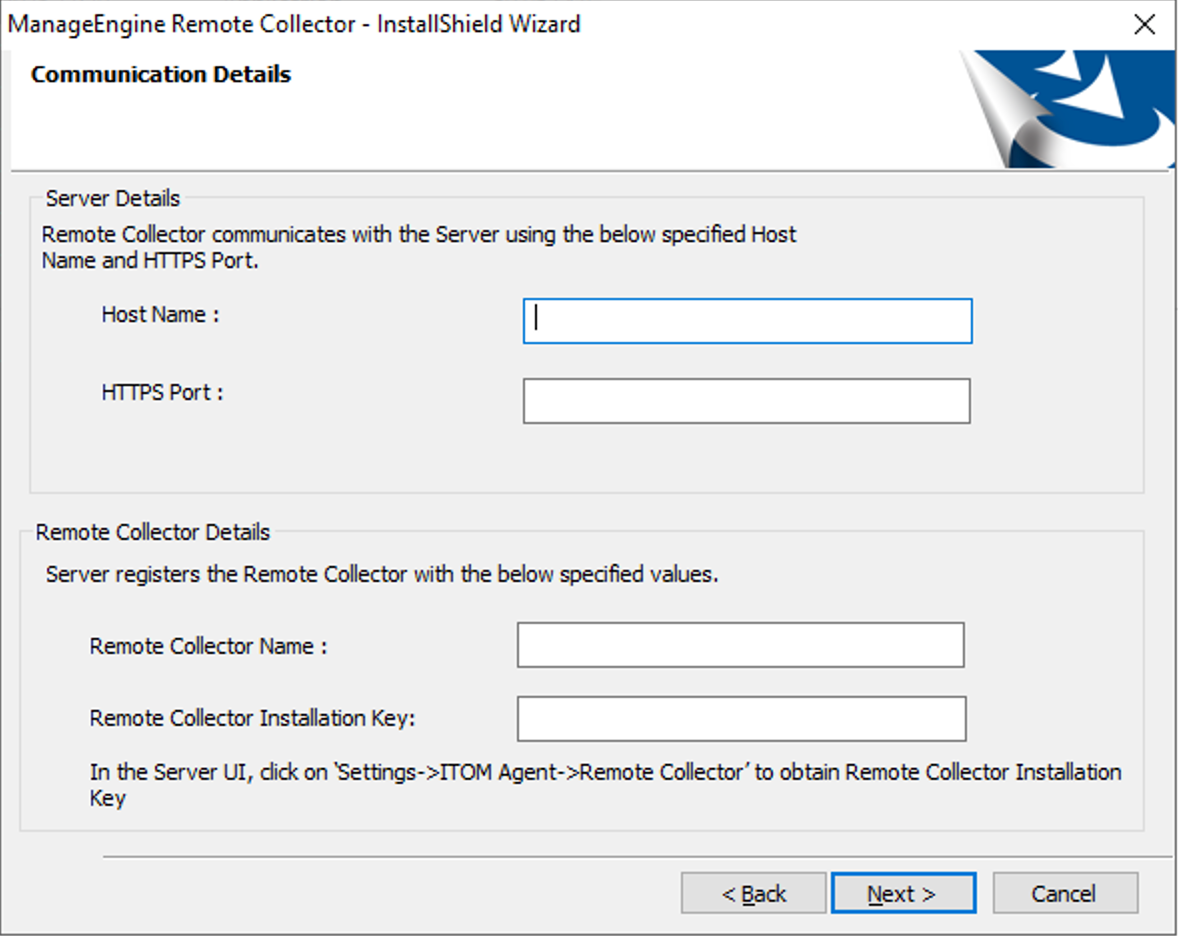The width and height of the screenshot is (1178, 936).
Task: Go back with the Back button
Action: coord(753,893)
